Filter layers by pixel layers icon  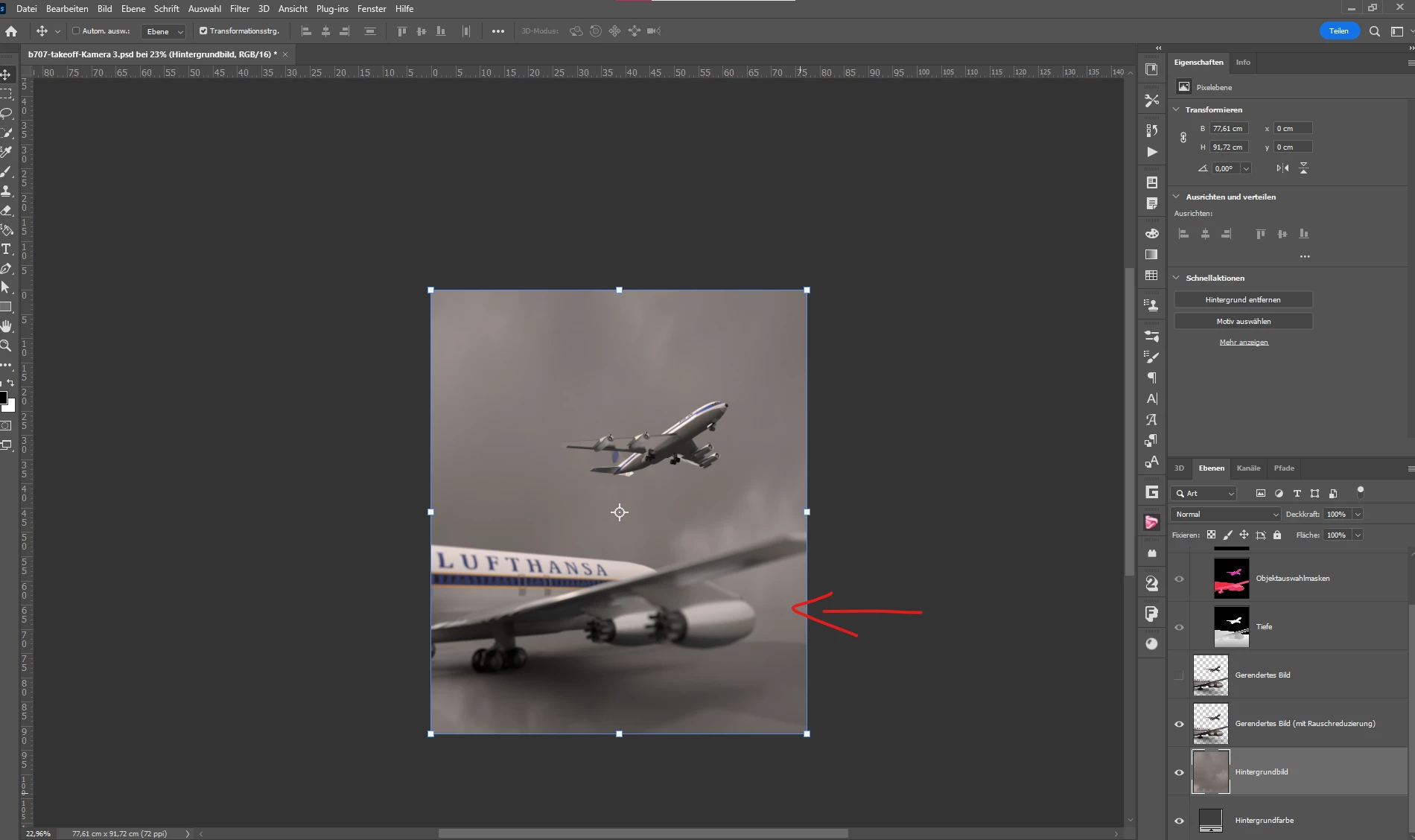pyautogui.click(x=1261, y=493)
